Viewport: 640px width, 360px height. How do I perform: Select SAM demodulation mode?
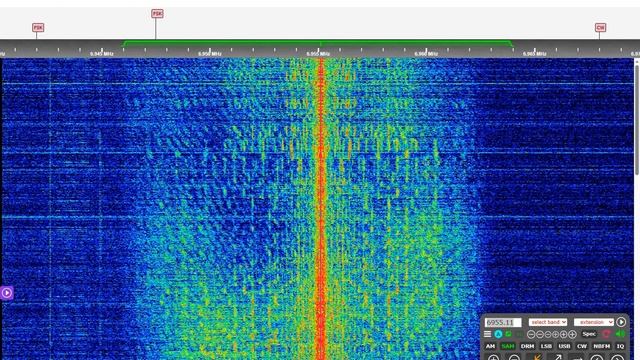[508, 346]
